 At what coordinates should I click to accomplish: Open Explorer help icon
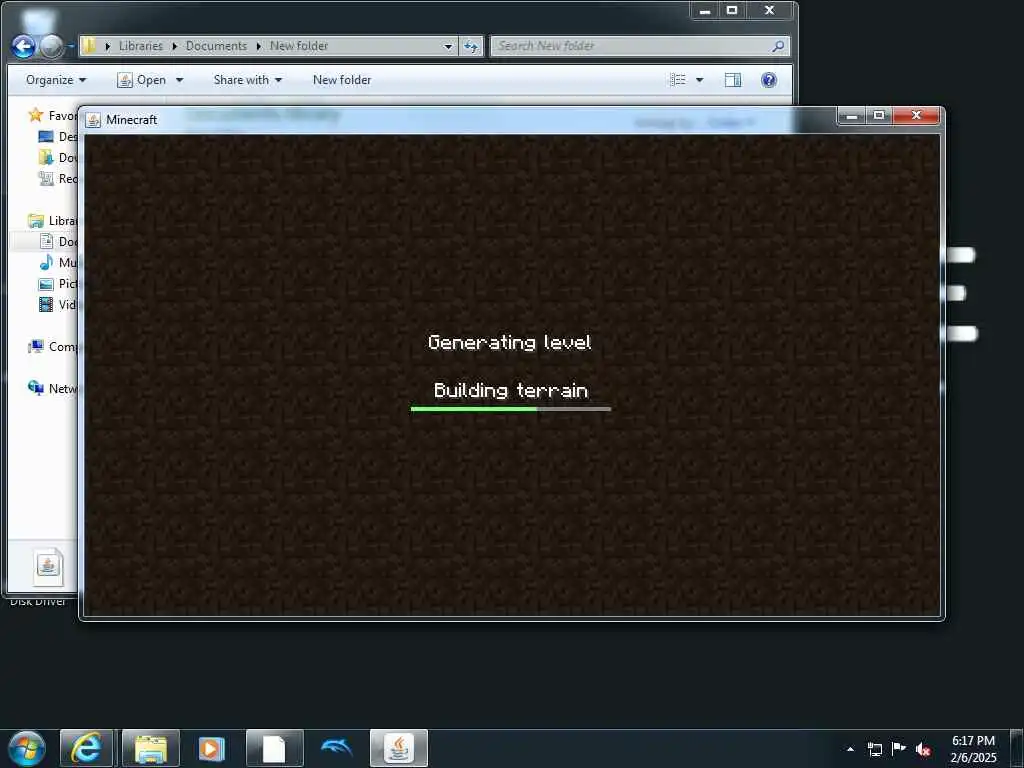coord(769,80)
